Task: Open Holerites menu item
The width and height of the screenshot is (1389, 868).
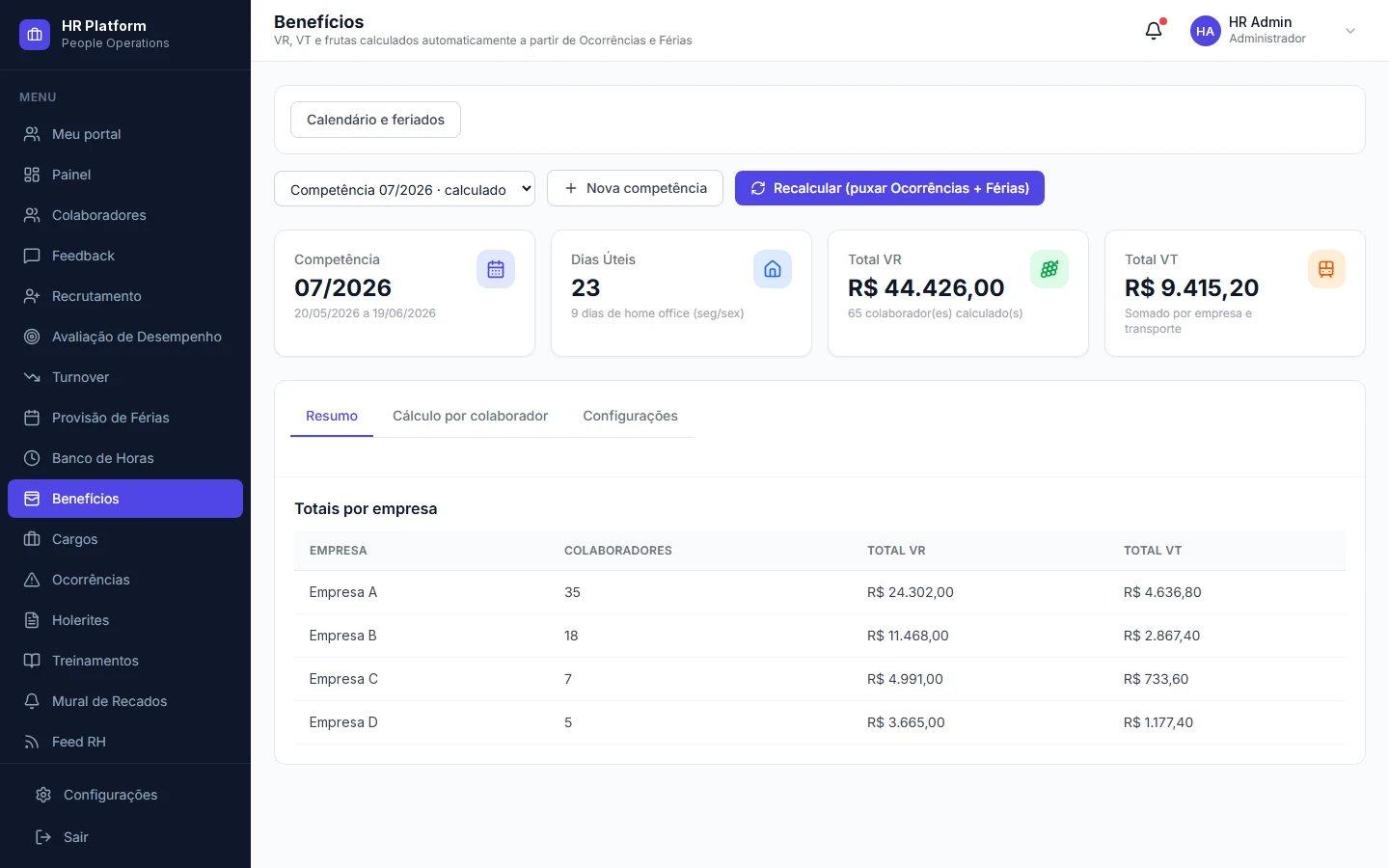Action: click(x=125, y=620)
